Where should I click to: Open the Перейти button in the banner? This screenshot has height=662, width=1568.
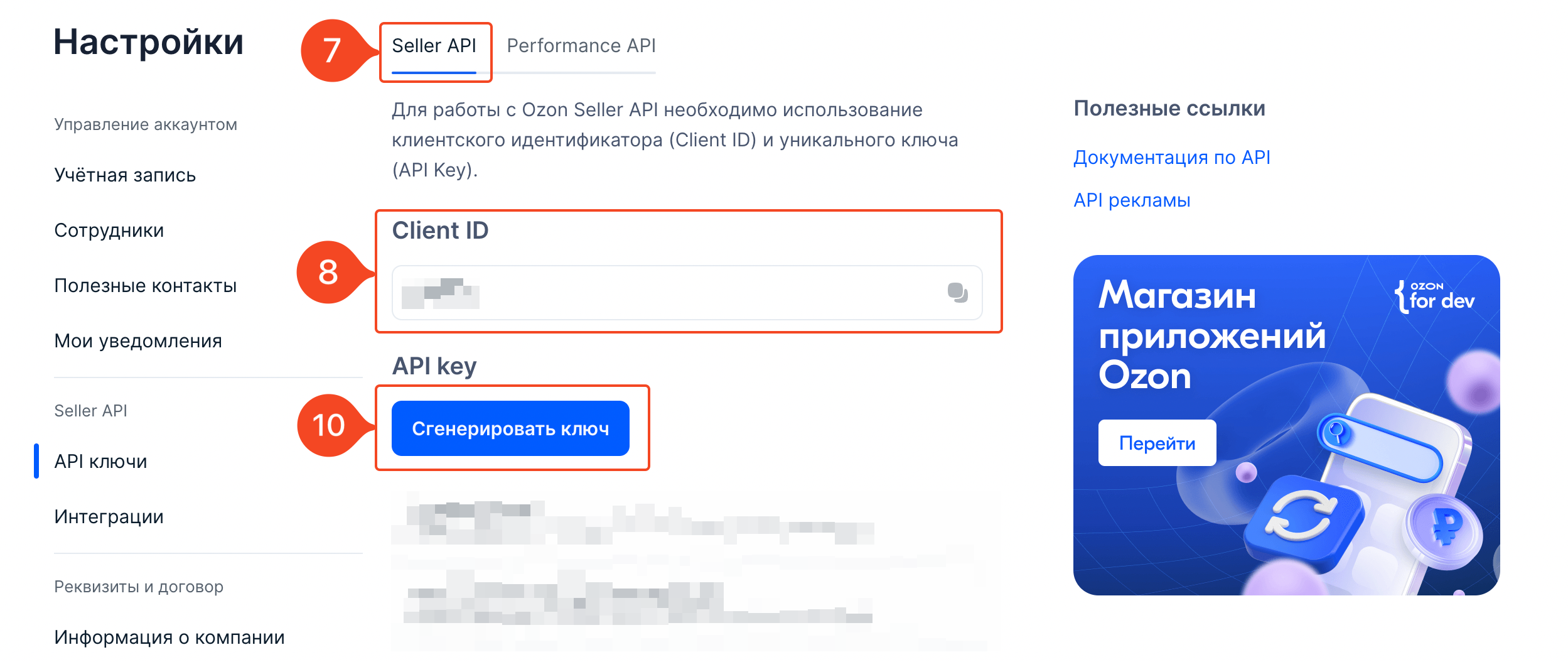tap(1157, 443)
